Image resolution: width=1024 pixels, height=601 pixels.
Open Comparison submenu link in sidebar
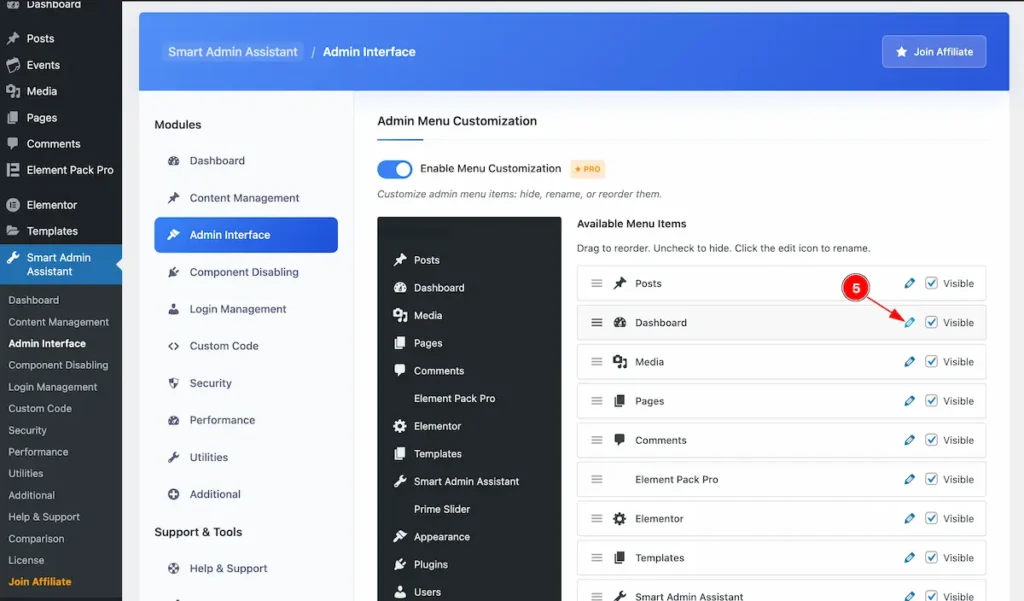[36, 539]
